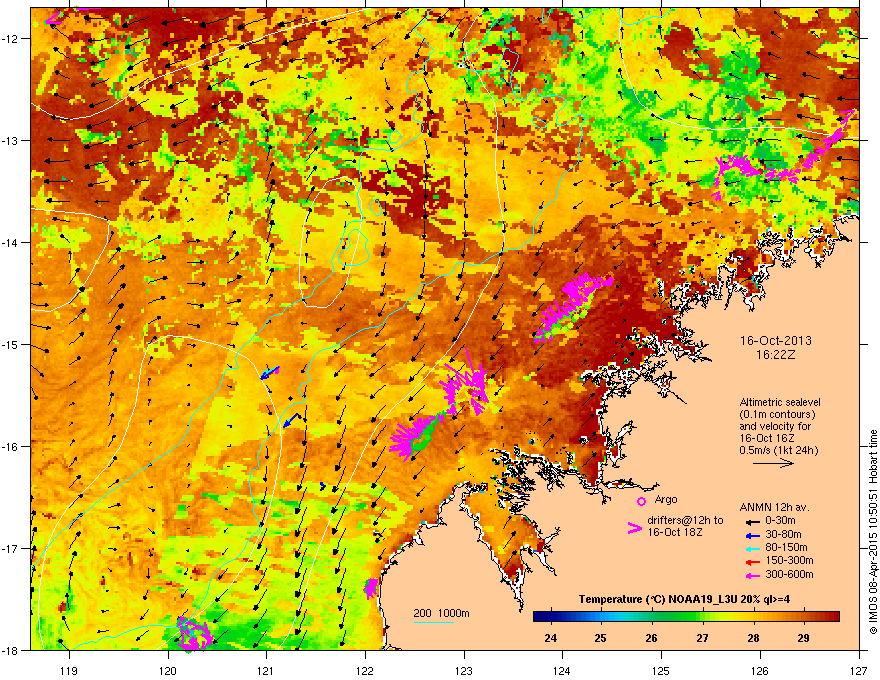This screenshot has height=680, width=880.
Task: Click the '-16' latitude axis label
Action: pyautogui.click(x=11, y=447)
